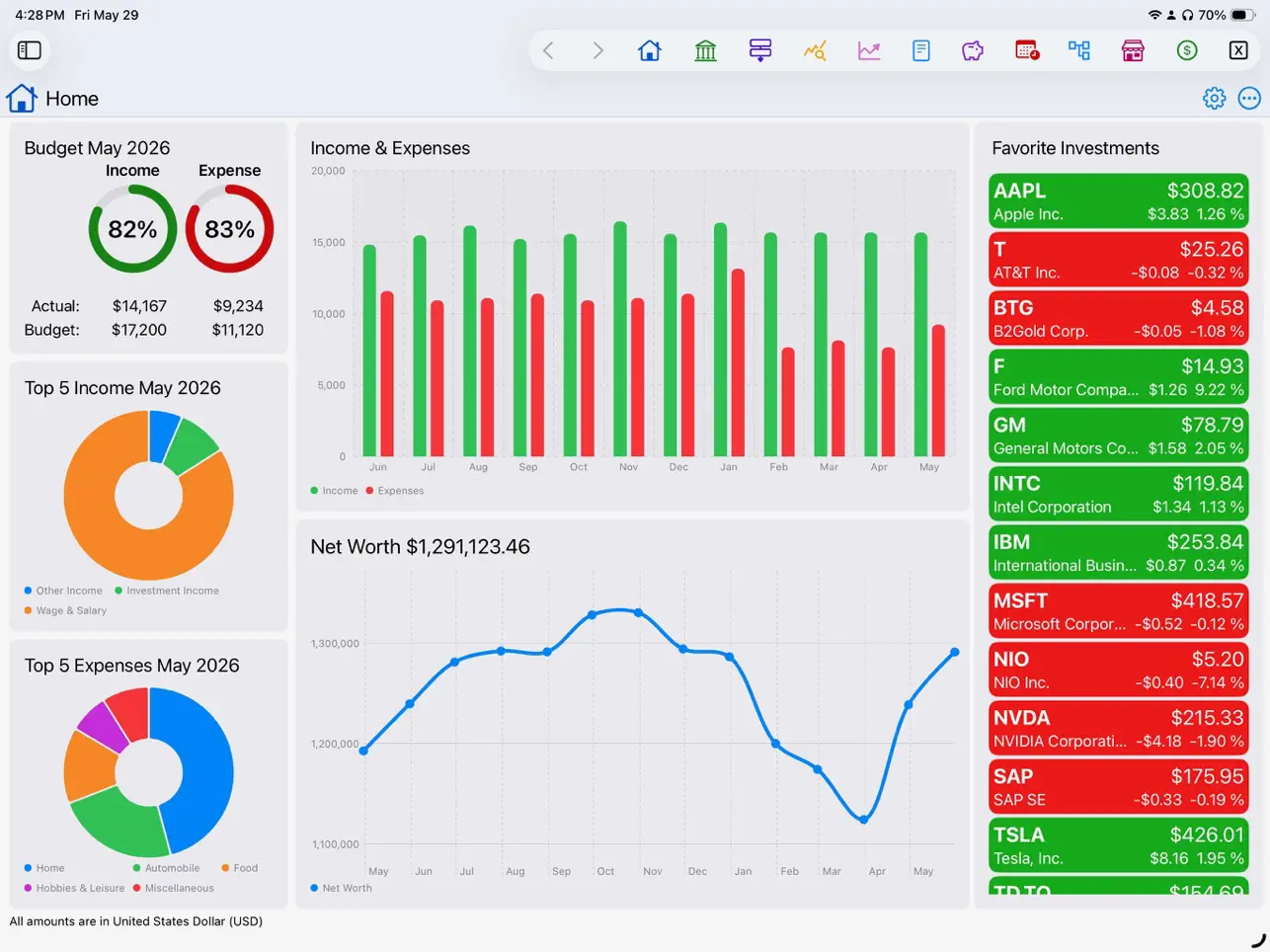Click the Hobbies & Leisure legend entry

point(74,888)
